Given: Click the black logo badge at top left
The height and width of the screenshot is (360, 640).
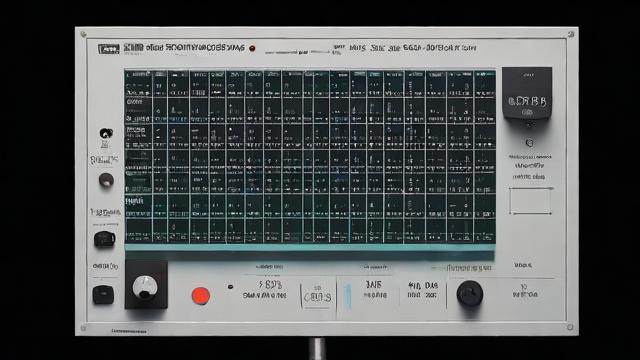Looking at the screenshot, I should (109, 49).
